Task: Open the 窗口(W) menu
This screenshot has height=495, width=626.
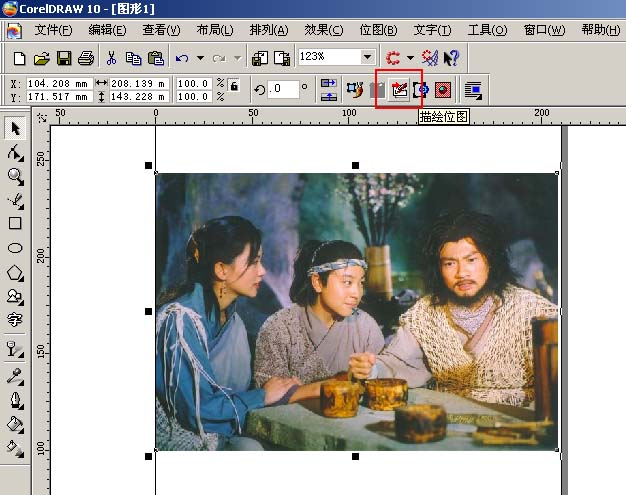Action: [544, 30]
